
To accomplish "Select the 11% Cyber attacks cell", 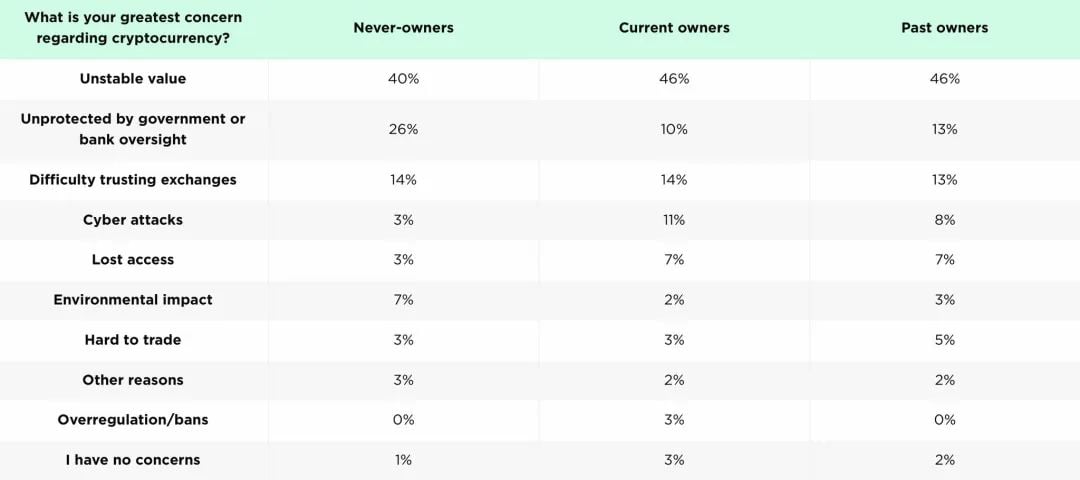I will [674, 220].
